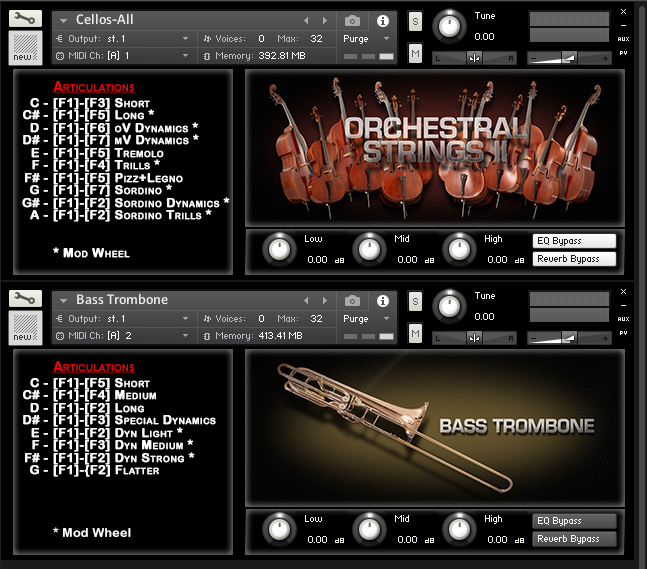Image resolution: width=647 pixels, height=569 pixels.
Task: Mute the Bass Trombone instrument
Action: pos(415,333)
